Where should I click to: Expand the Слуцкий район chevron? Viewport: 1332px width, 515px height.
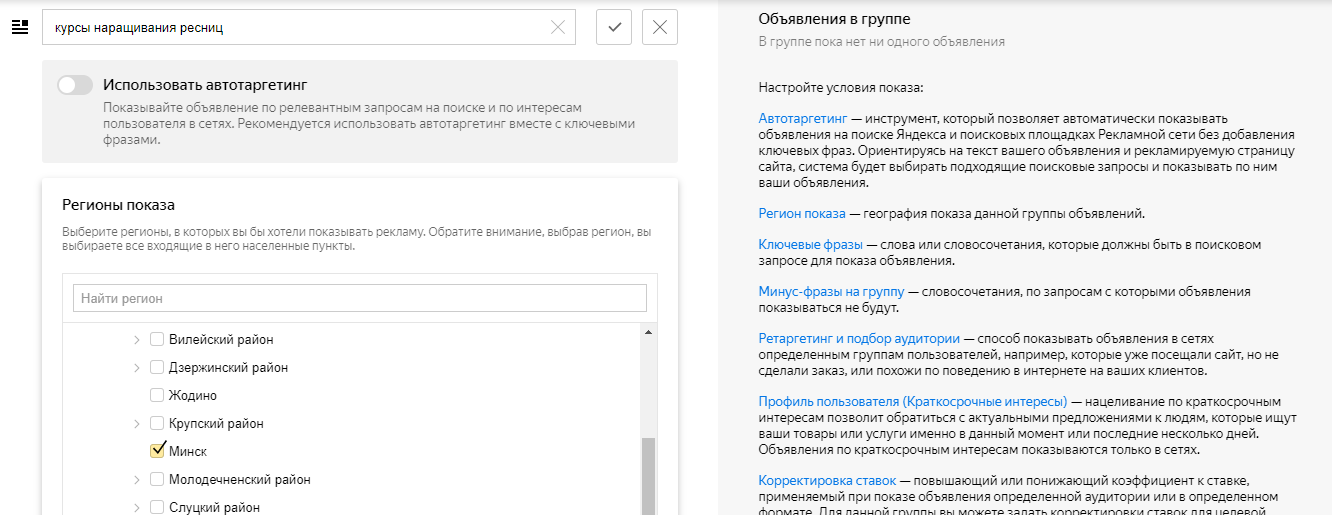(137, 507)
